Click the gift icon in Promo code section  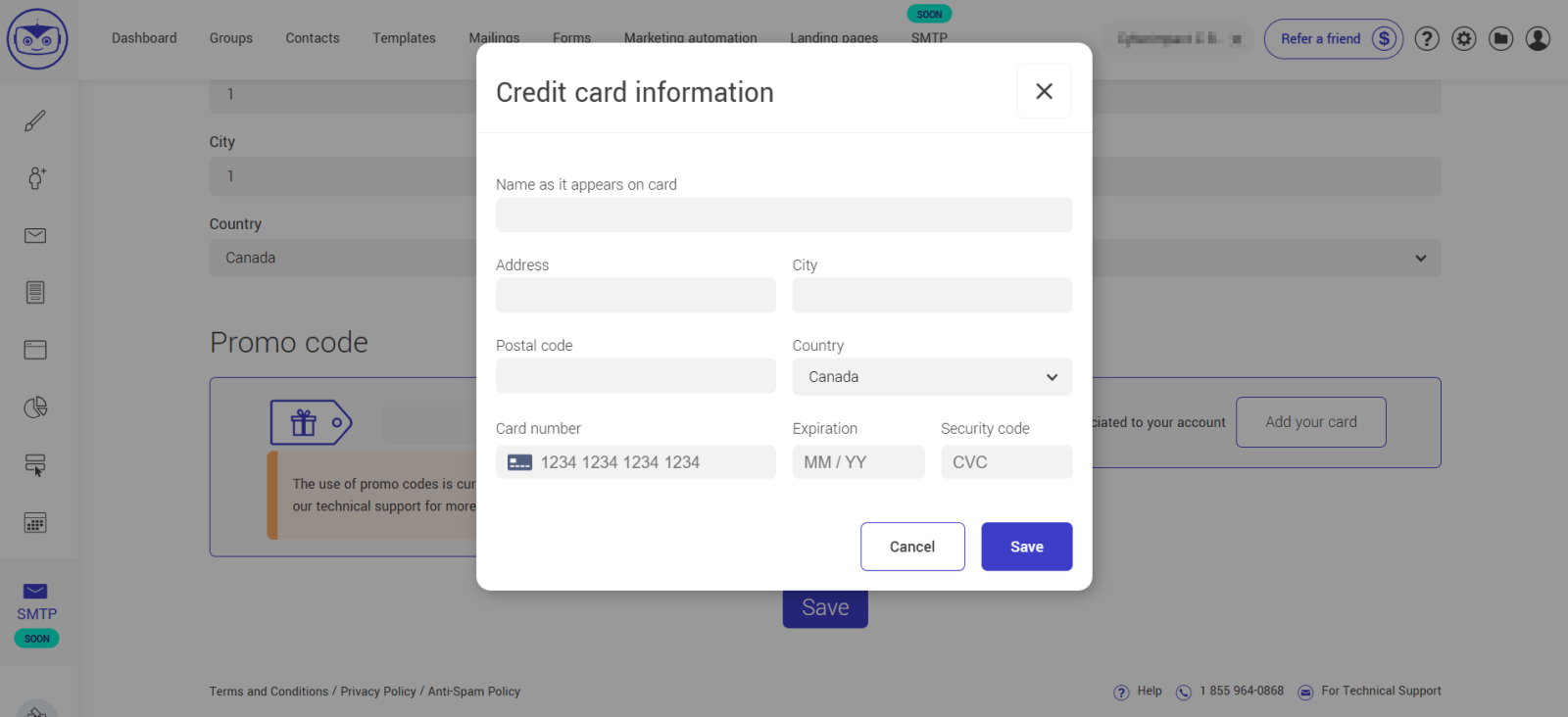tap(304, 422)
